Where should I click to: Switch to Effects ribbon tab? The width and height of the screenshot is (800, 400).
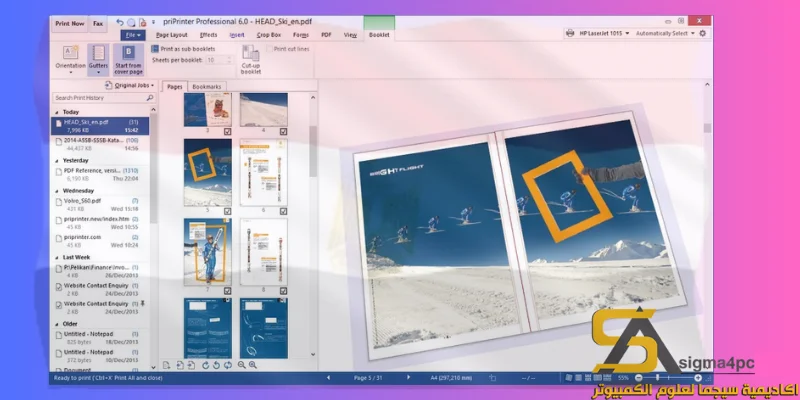click(209, 35)
